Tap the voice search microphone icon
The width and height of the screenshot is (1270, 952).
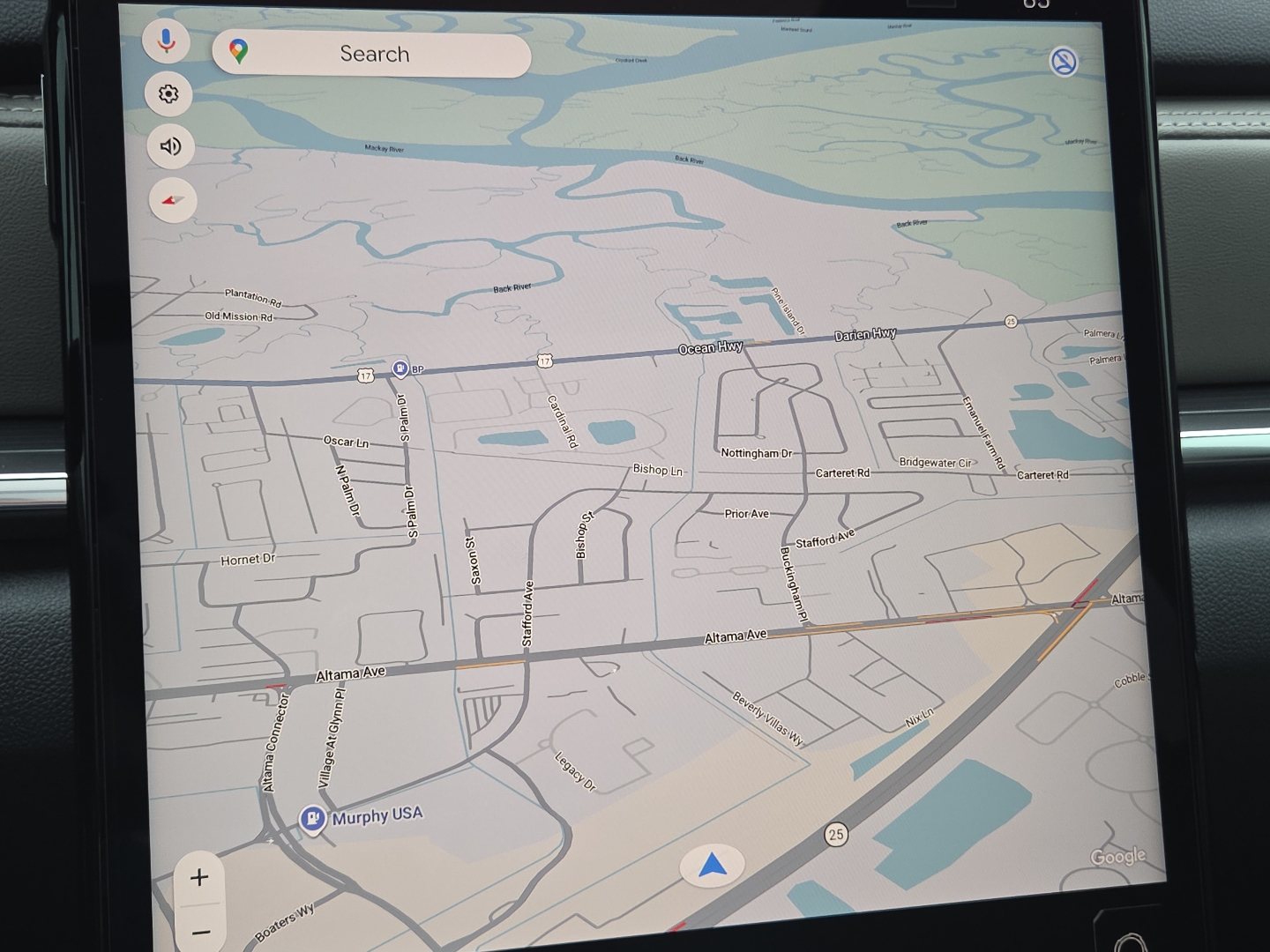pyautogui.click(x=166, y=41)
